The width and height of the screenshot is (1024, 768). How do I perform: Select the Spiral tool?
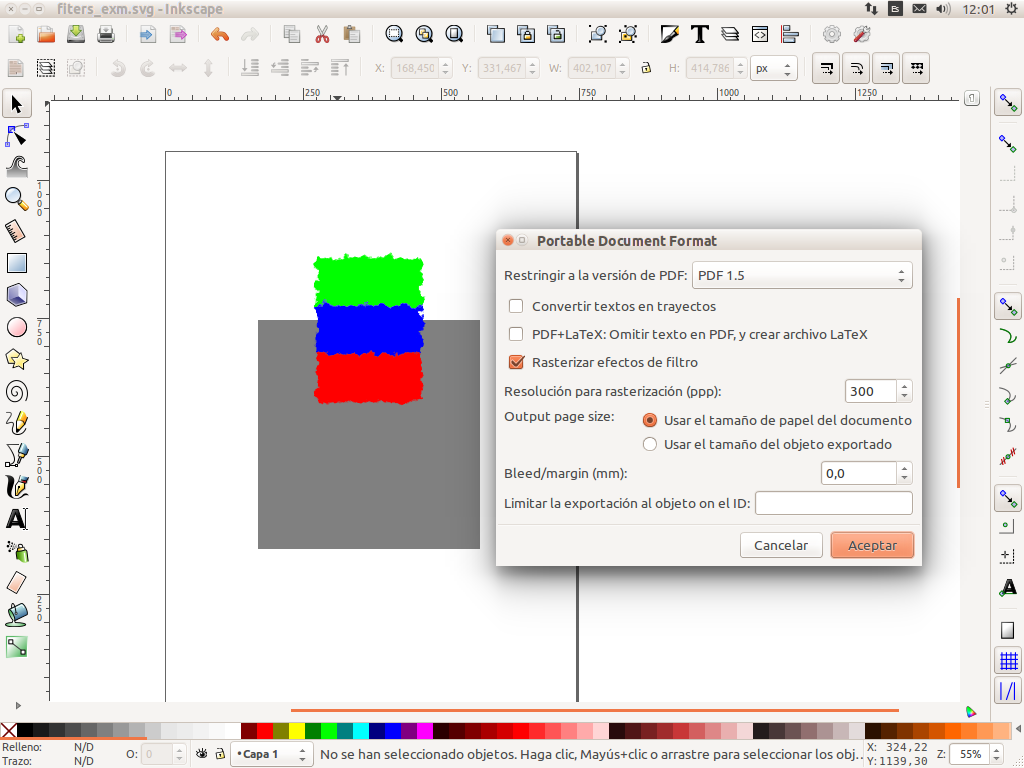coord(16,391)
